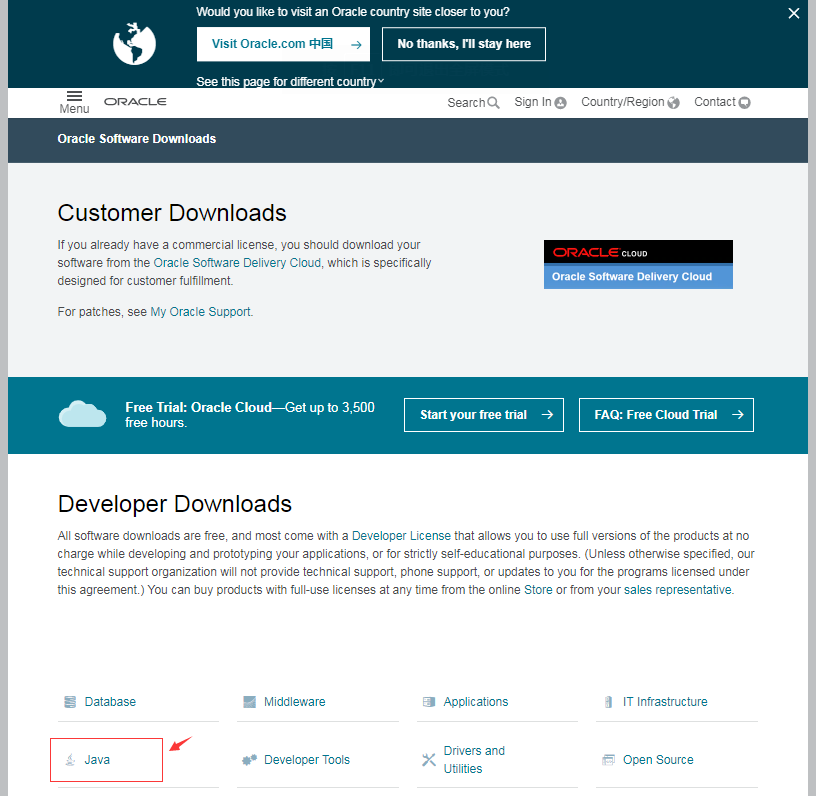Open the Oracle Cloud Software Delivery banner

point(638,264)
